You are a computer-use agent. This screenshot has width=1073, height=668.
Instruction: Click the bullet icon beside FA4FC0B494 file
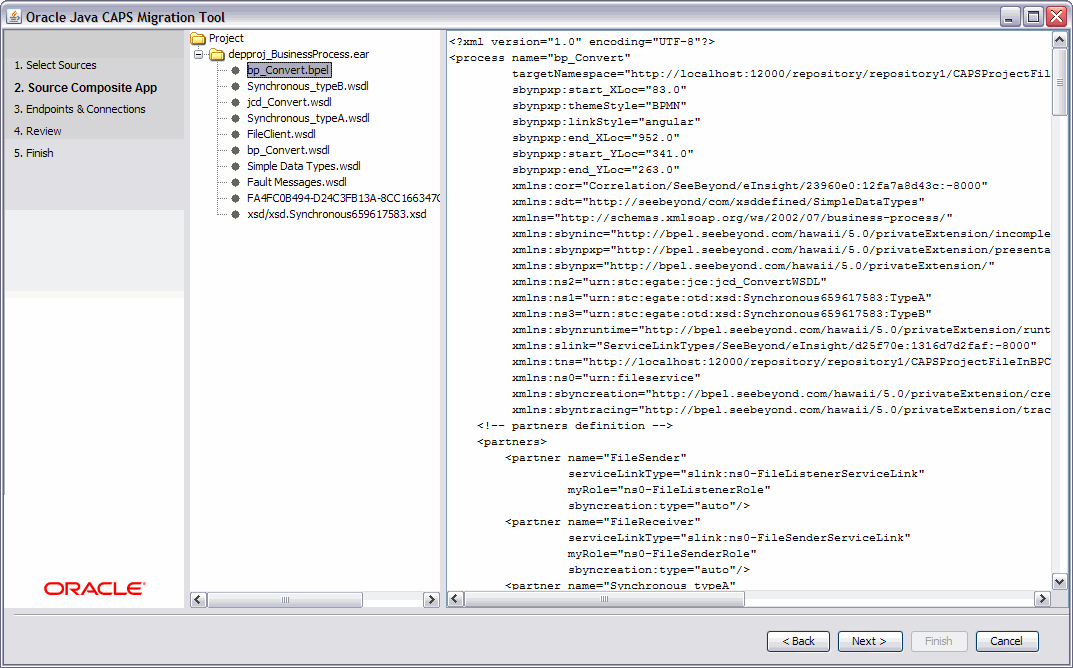pos(235,198)
